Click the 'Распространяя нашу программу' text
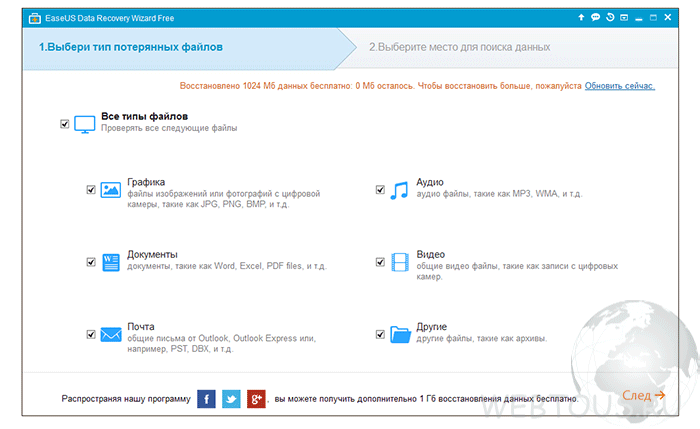Screen dimensions: 700x429 [x=126, y=399]
